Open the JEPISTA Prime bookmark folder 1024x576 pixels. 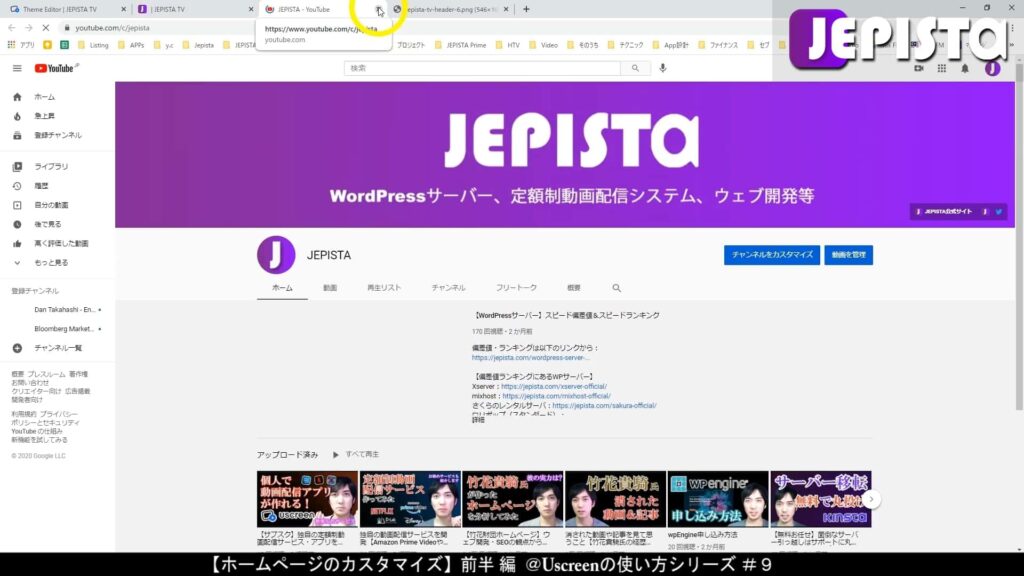pos(460,45)
